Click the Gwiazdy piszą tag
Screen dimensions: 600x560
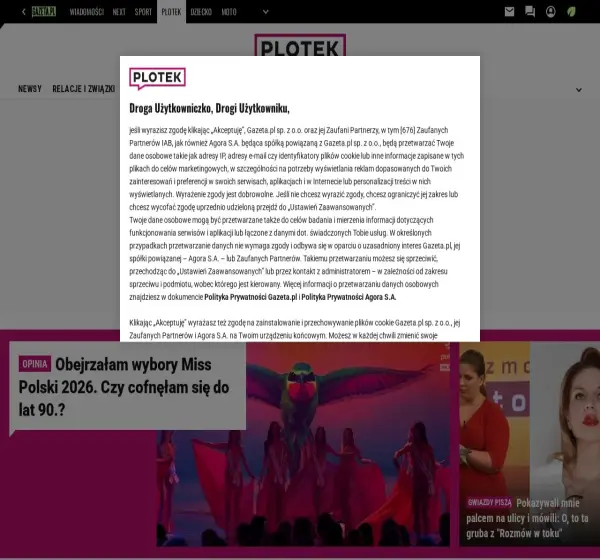(x=489, y=502)
